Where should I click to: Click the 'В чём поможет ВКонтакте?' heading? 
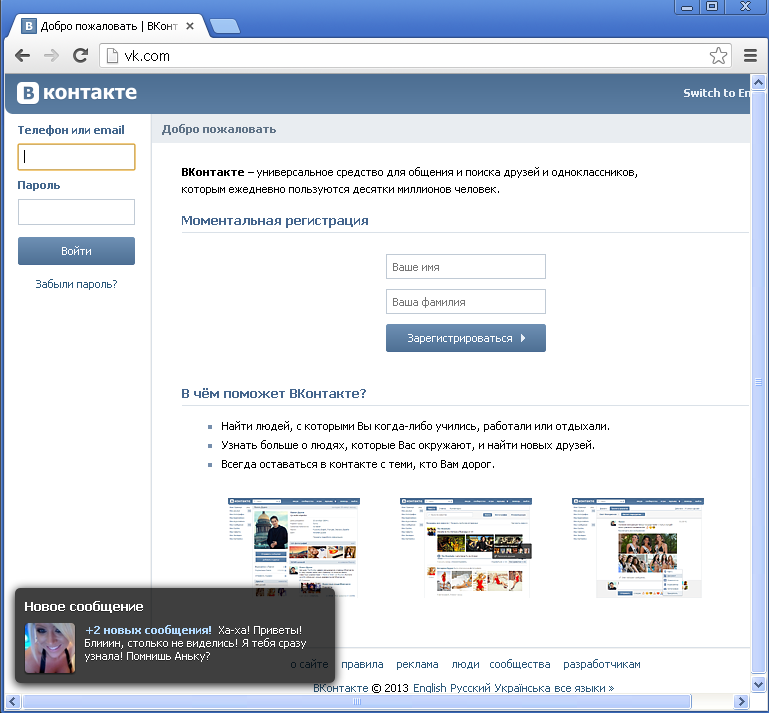point(274,394)
